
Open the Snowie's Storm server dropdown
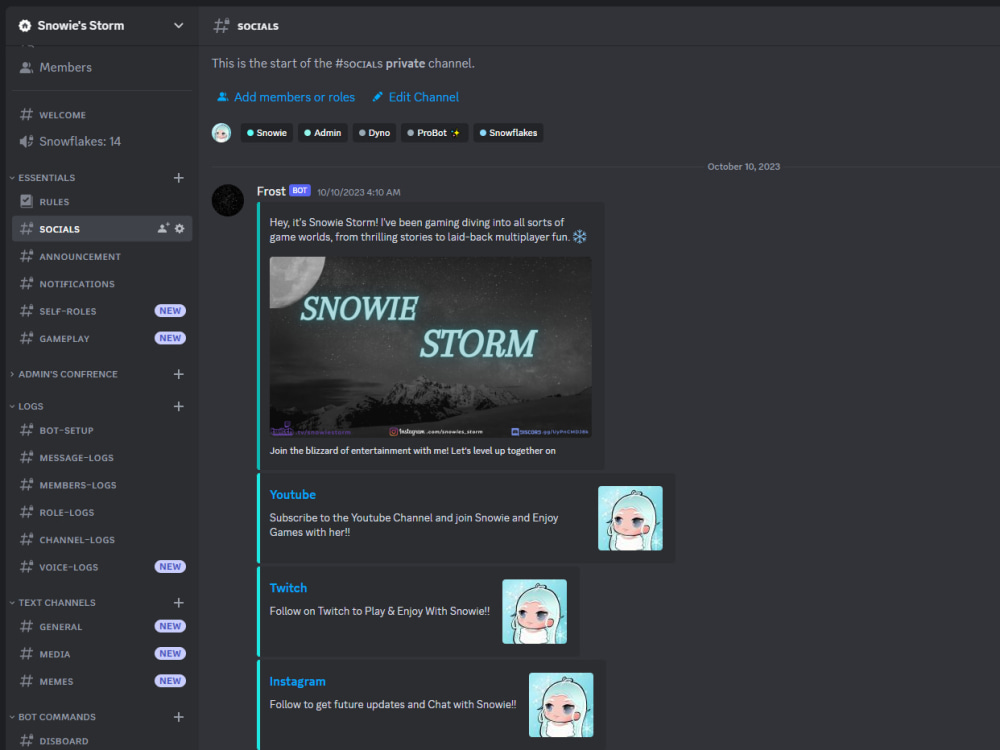coord(177,25)
